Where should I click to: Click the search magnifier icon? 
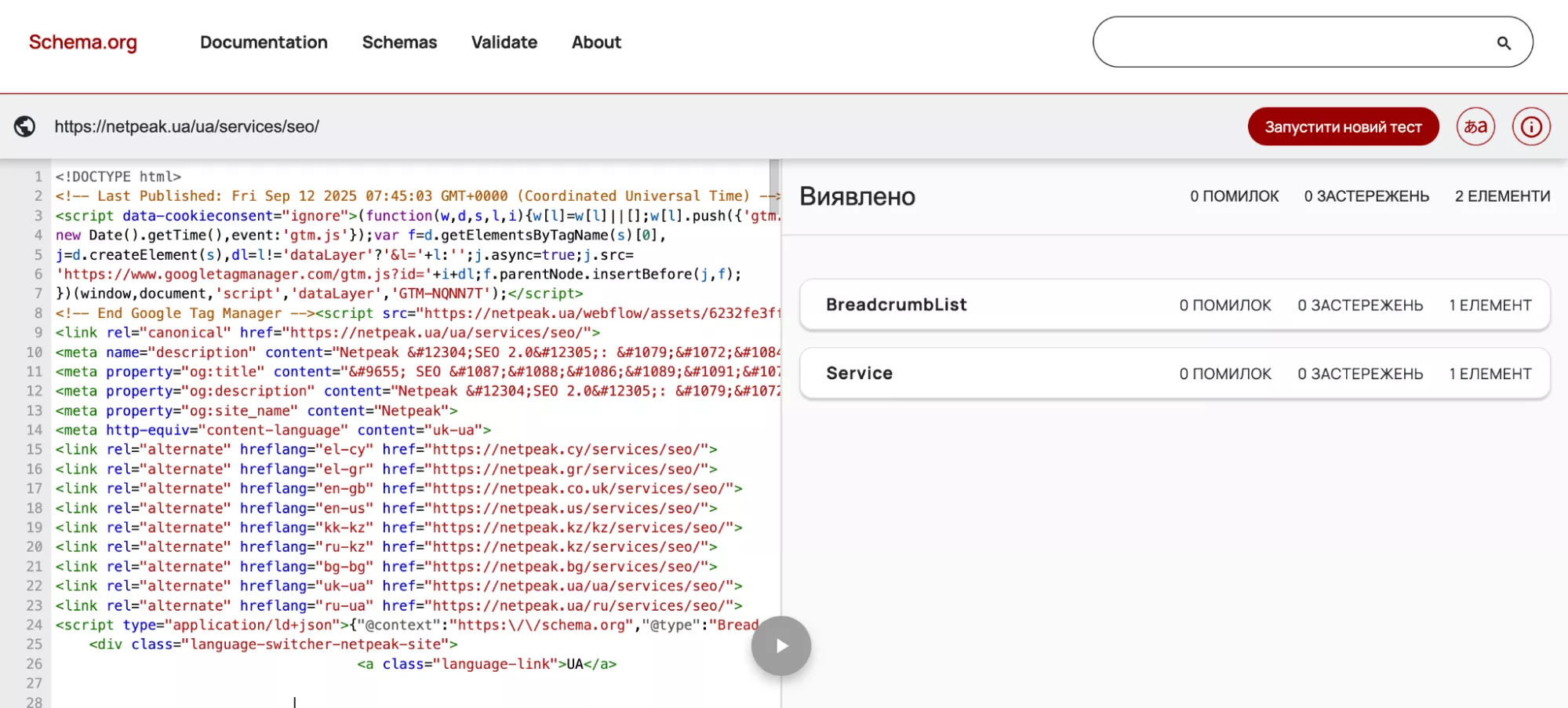[x=1503, y=43]
